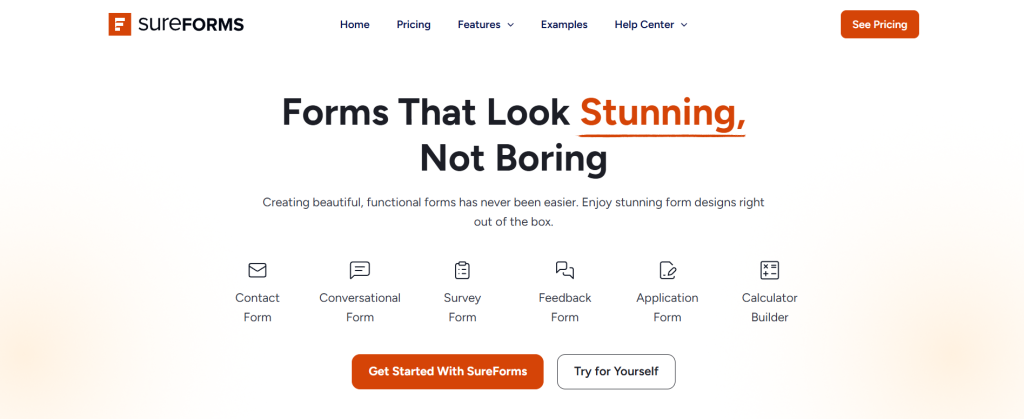
Task: Click the SureForms logo icon
Action: point(120,24)
